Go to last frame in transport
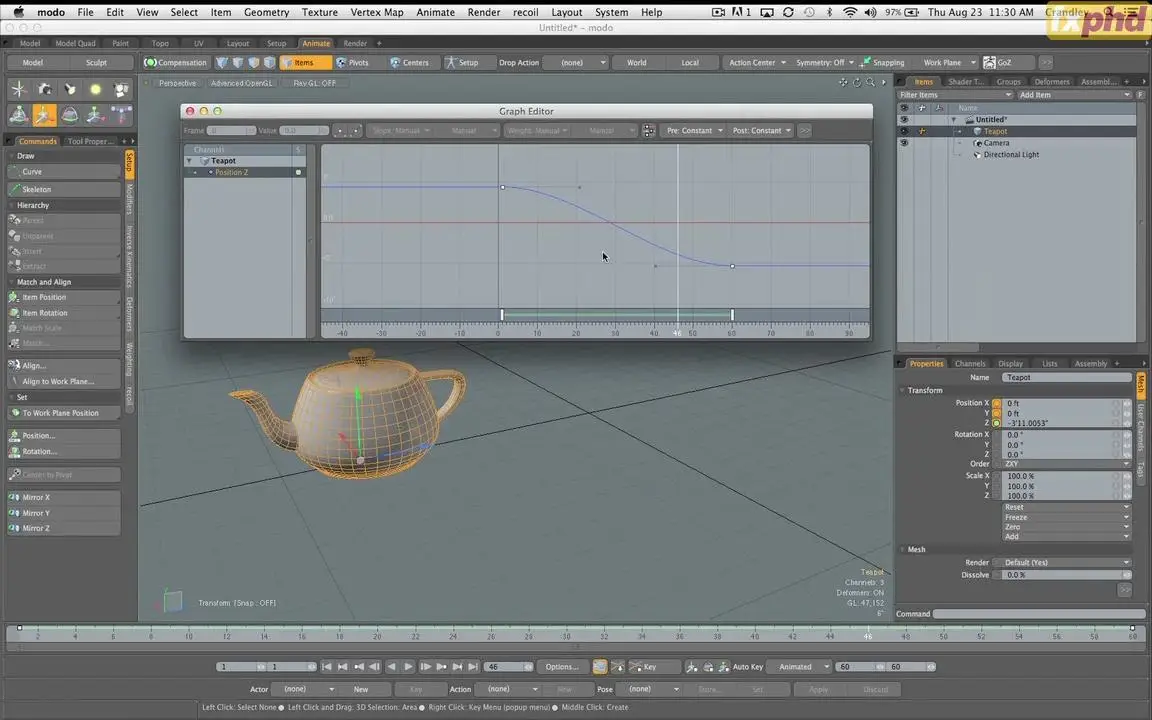The width and height of the screenshot is (1152, 720). click(473, 667)
